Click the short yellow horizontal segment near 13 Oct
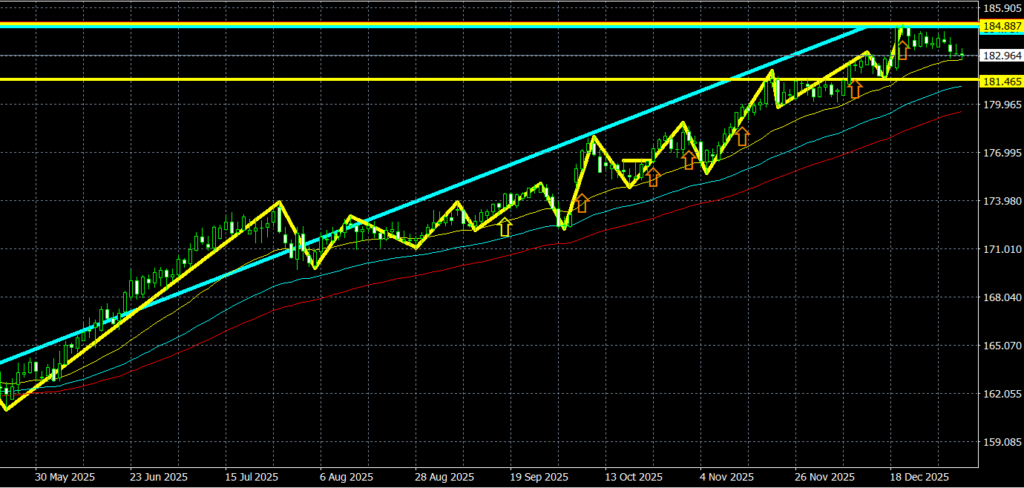Viewport: 1024px width, 488px height. [636, 160]
